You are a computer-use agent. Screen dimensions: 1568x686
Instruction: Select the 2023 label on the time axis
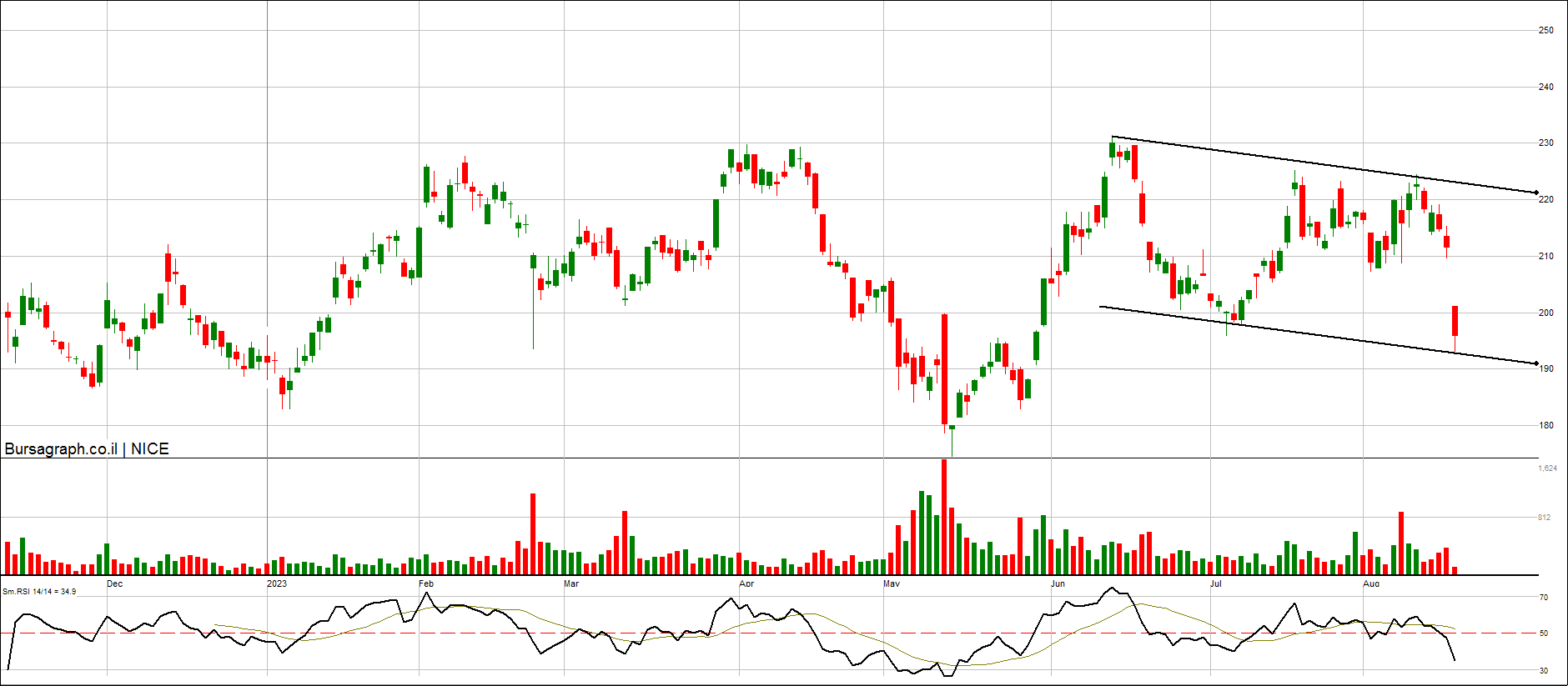(x=277, y=583)
